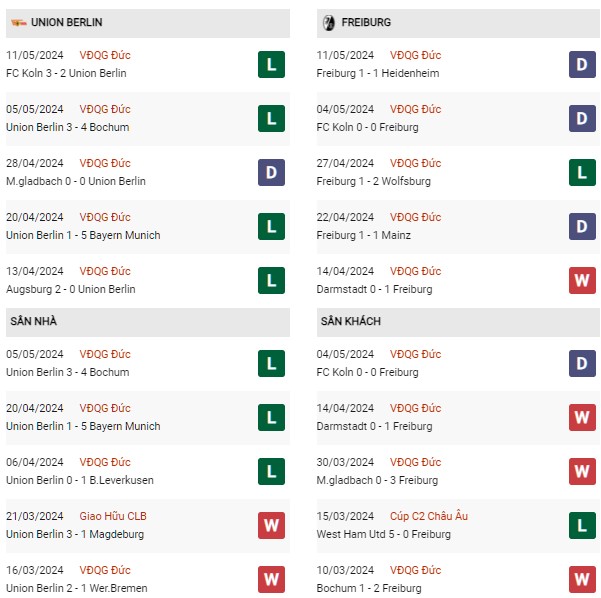
Task: Click the W badge for Union Berlin 2-1 Wer.Bremen
Action: [x=271, y=580]
